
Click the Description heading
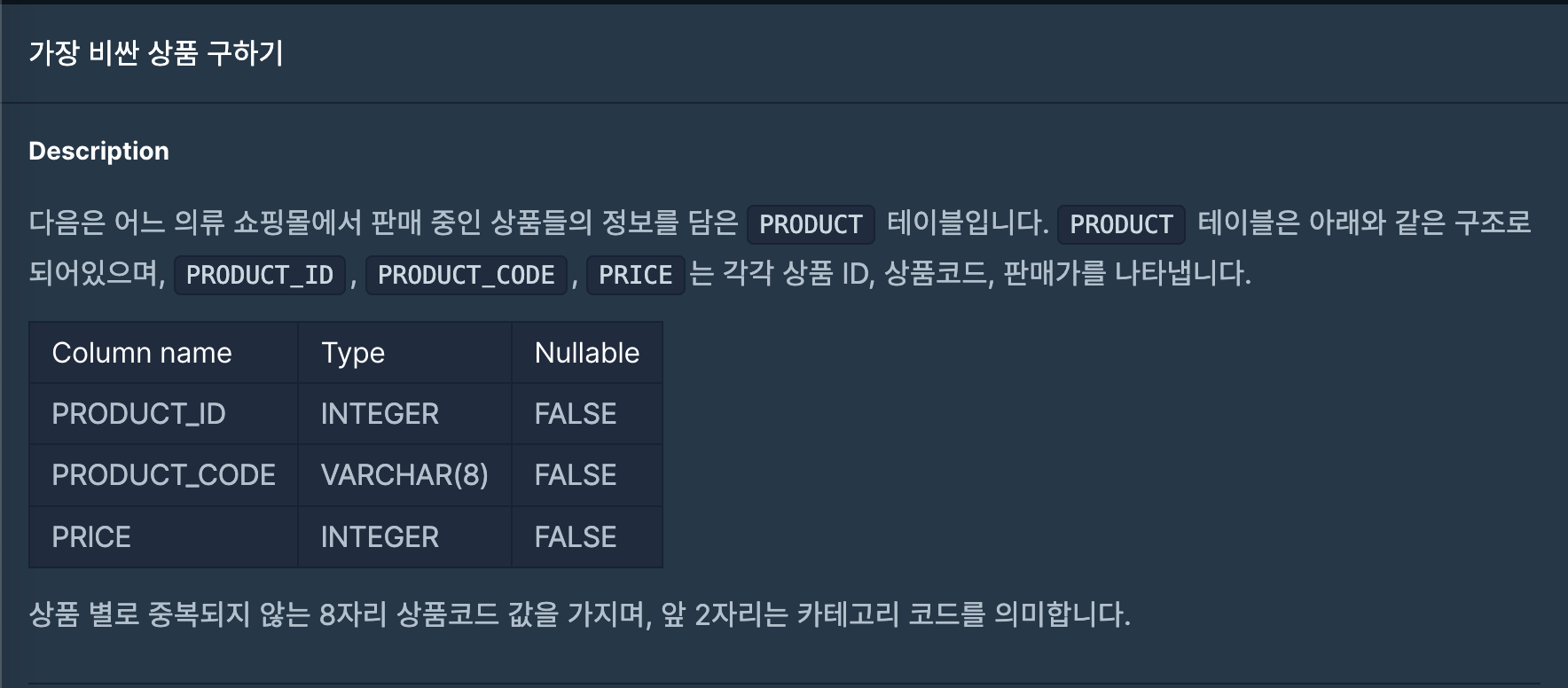point(98,151)
